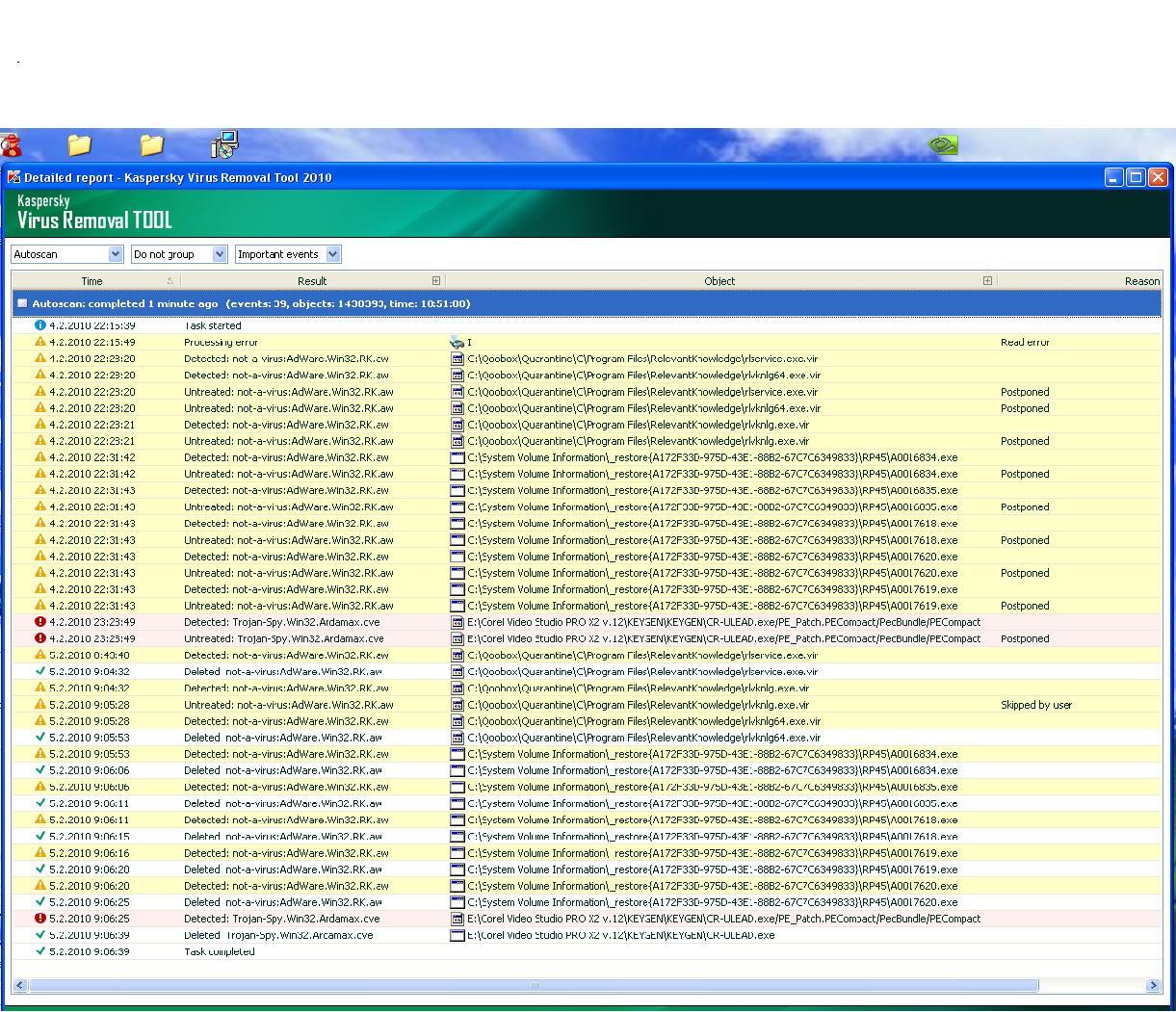This screenshot has height=1012, width=1176.
Task: Sort by the Time column header
Action: (x=91, y=281)
